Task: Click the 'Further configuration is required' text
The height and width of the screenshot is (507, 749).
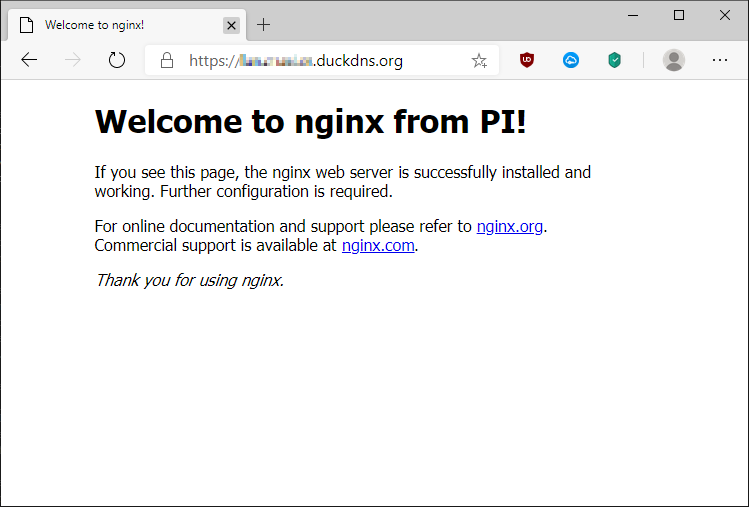Action: click(x=276, y=191)
